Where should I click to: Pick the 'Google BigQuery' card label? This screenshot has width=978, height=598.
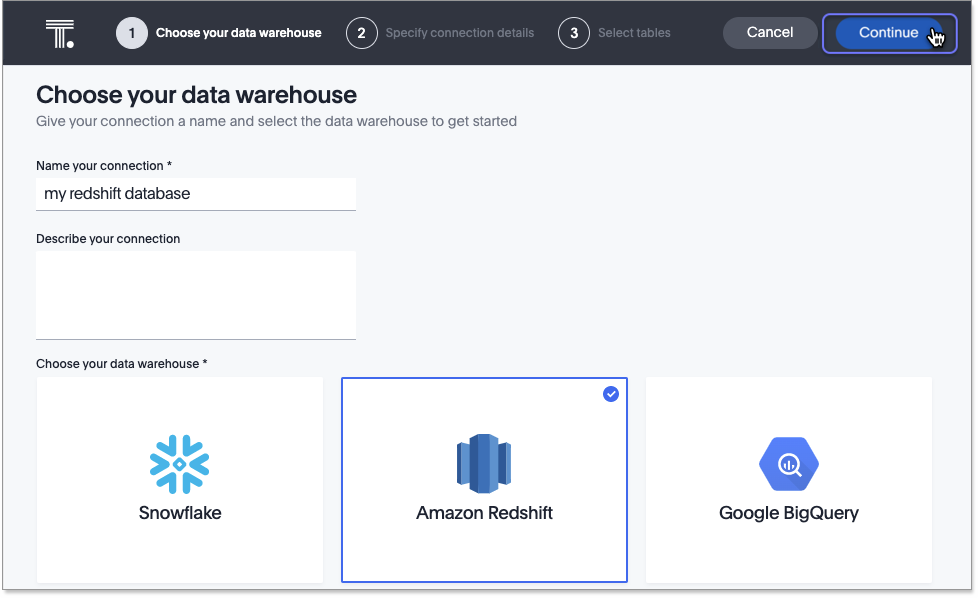(x=788, y=513)
